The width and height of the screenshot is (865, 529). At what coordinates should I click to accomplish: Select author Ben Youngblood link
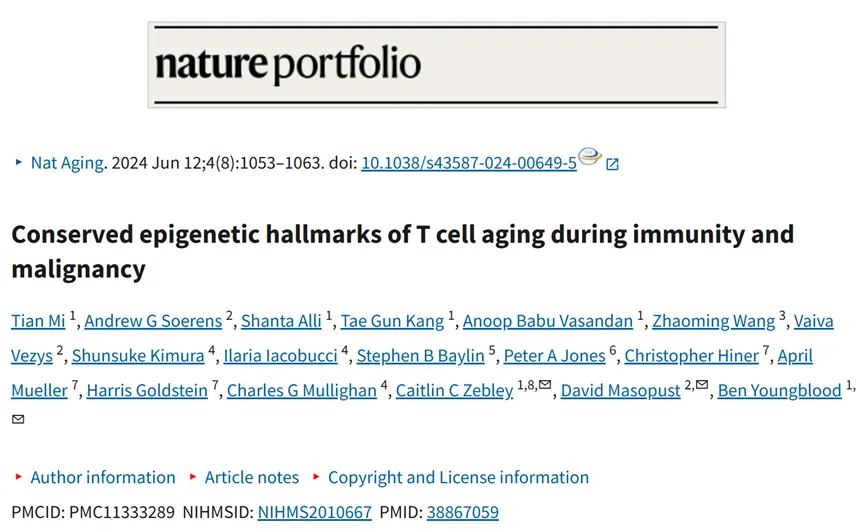(x=779, y=391)
